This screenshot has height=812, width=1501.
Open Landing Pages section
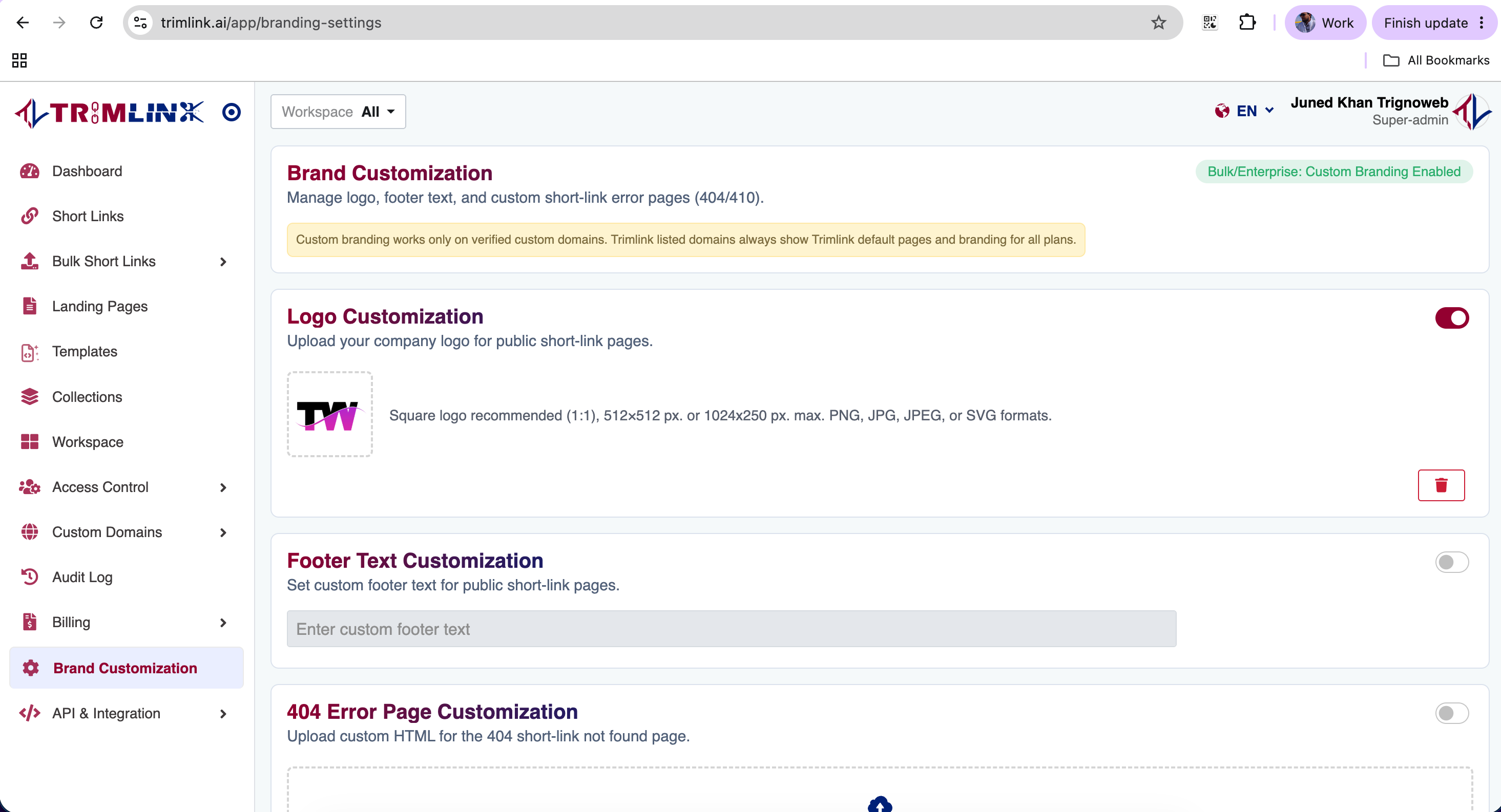point(100,306)
